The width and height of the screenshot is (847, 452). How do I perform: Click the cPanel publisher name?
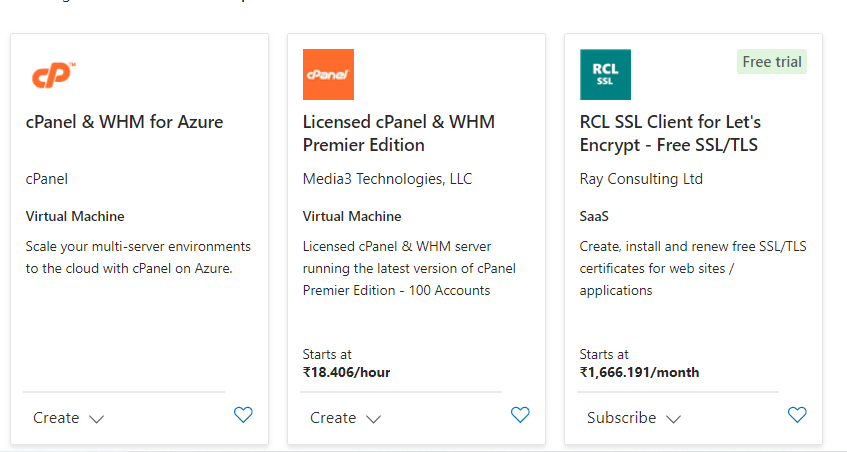tap(46, 179)
